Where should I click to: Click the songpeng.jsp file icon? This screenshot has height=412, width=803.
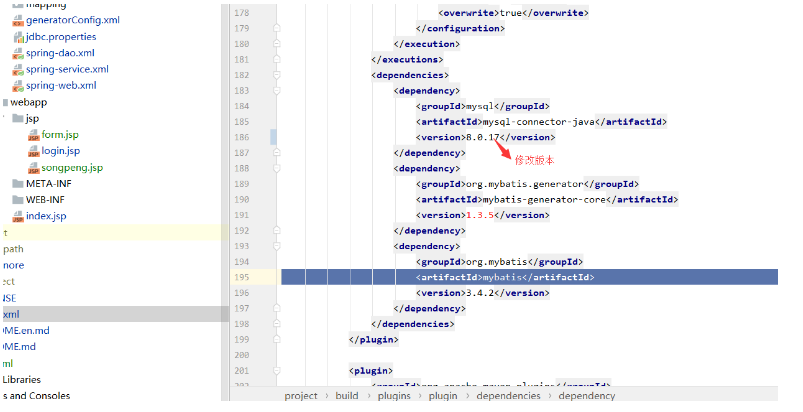[33, 168]
